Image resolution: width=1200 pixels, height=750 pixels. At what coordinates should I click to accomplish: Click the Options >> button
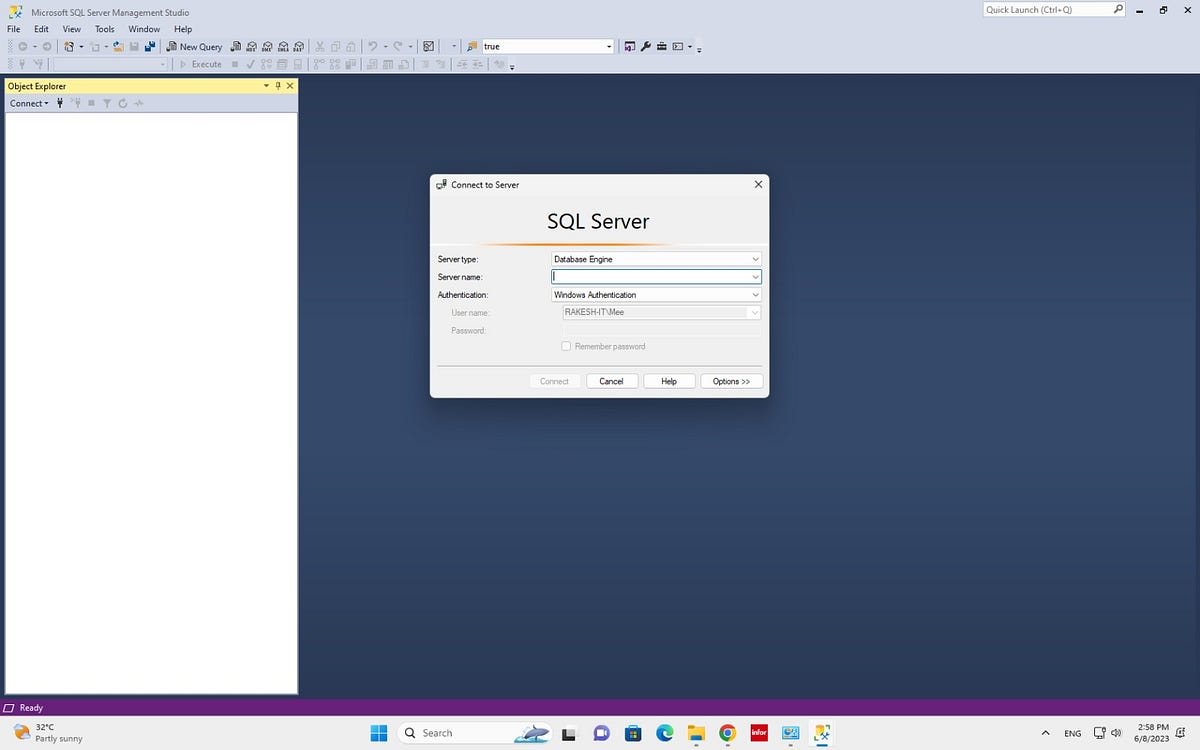731,381
